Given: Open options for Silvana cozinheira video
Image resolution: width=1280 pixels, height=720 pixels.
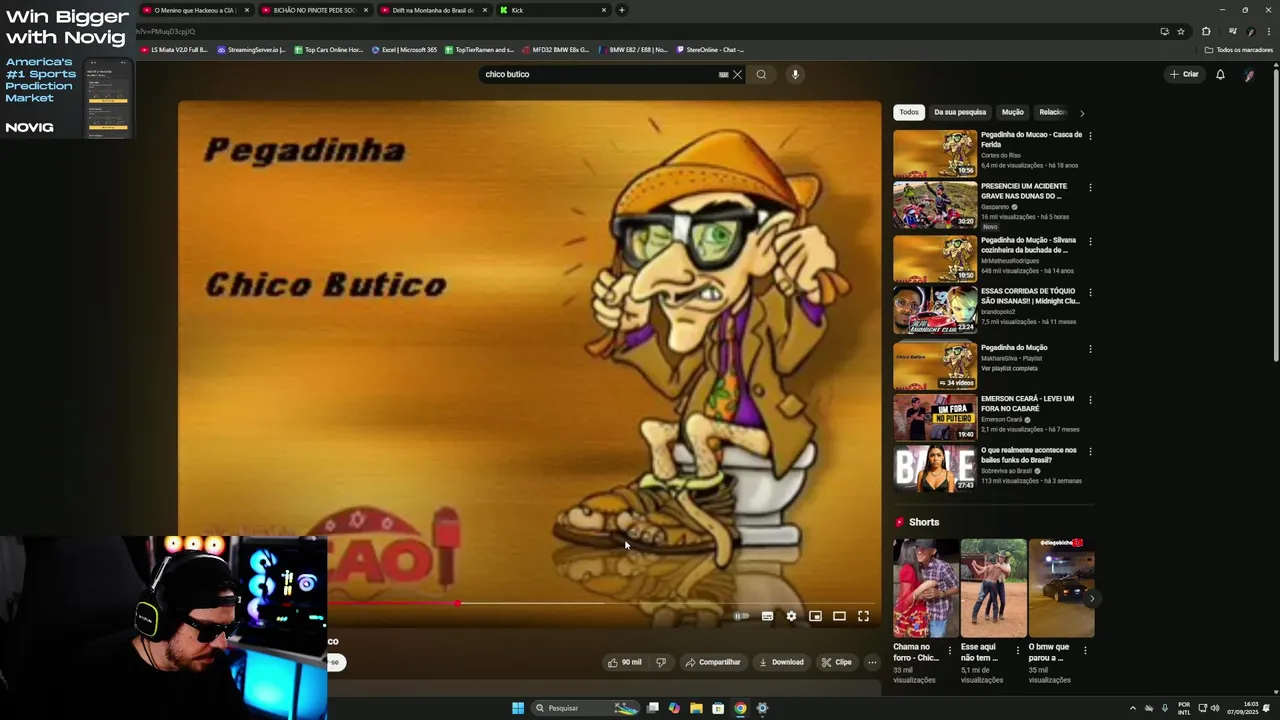Looking at the screenshot, I should 1090,241.
